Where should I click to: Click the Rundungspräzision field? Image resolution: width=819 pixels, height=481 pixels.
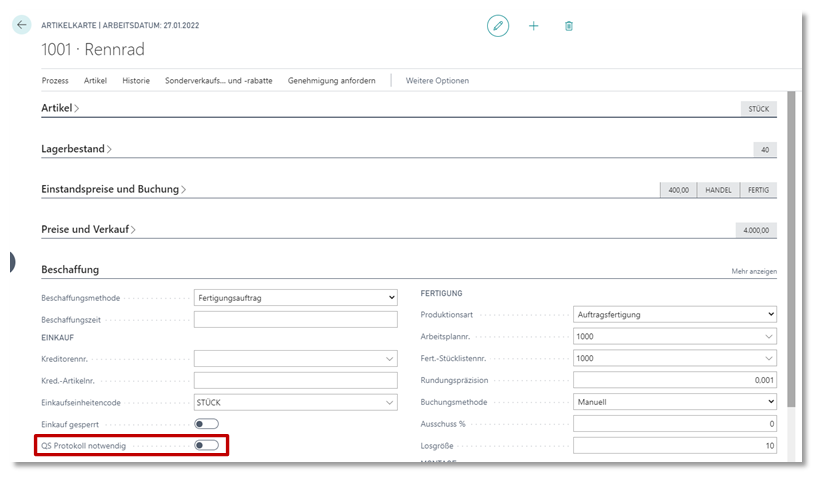coord(675,380)
